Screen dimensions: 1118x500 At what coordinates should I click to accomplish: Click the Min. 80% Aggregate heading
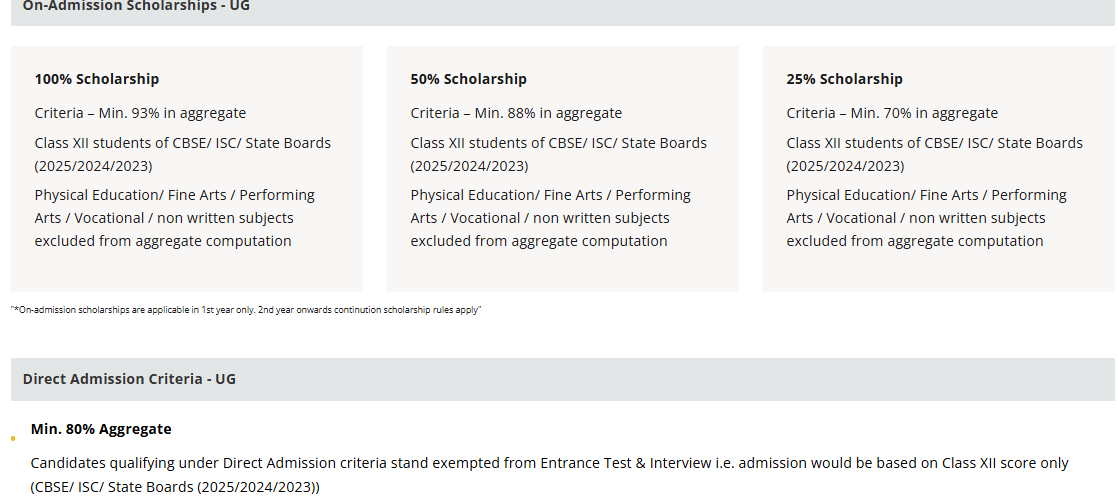click(x=101, y=429)
